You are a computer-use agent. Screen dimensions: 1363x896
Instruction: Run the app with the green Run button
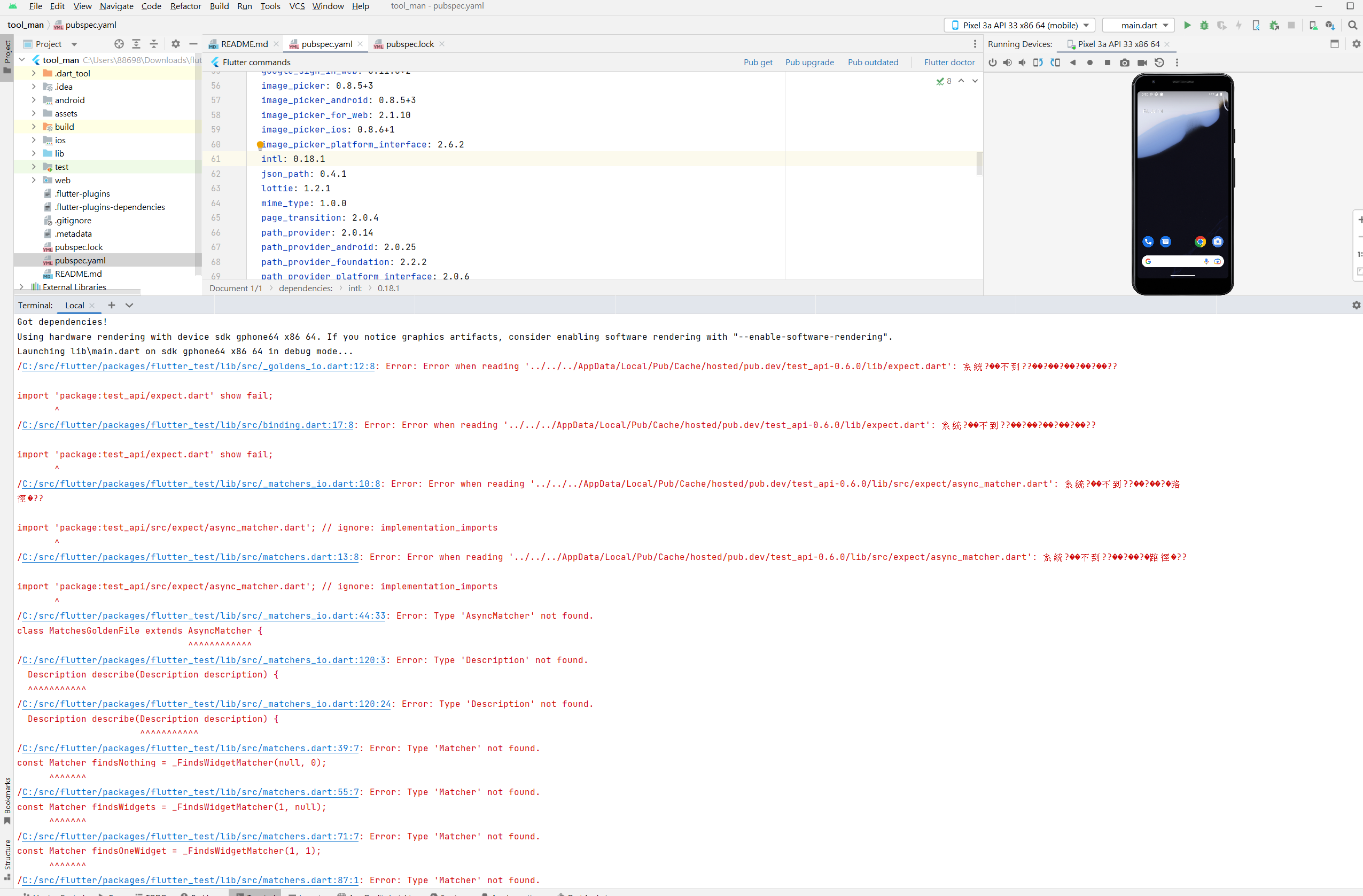[1187, 25]
